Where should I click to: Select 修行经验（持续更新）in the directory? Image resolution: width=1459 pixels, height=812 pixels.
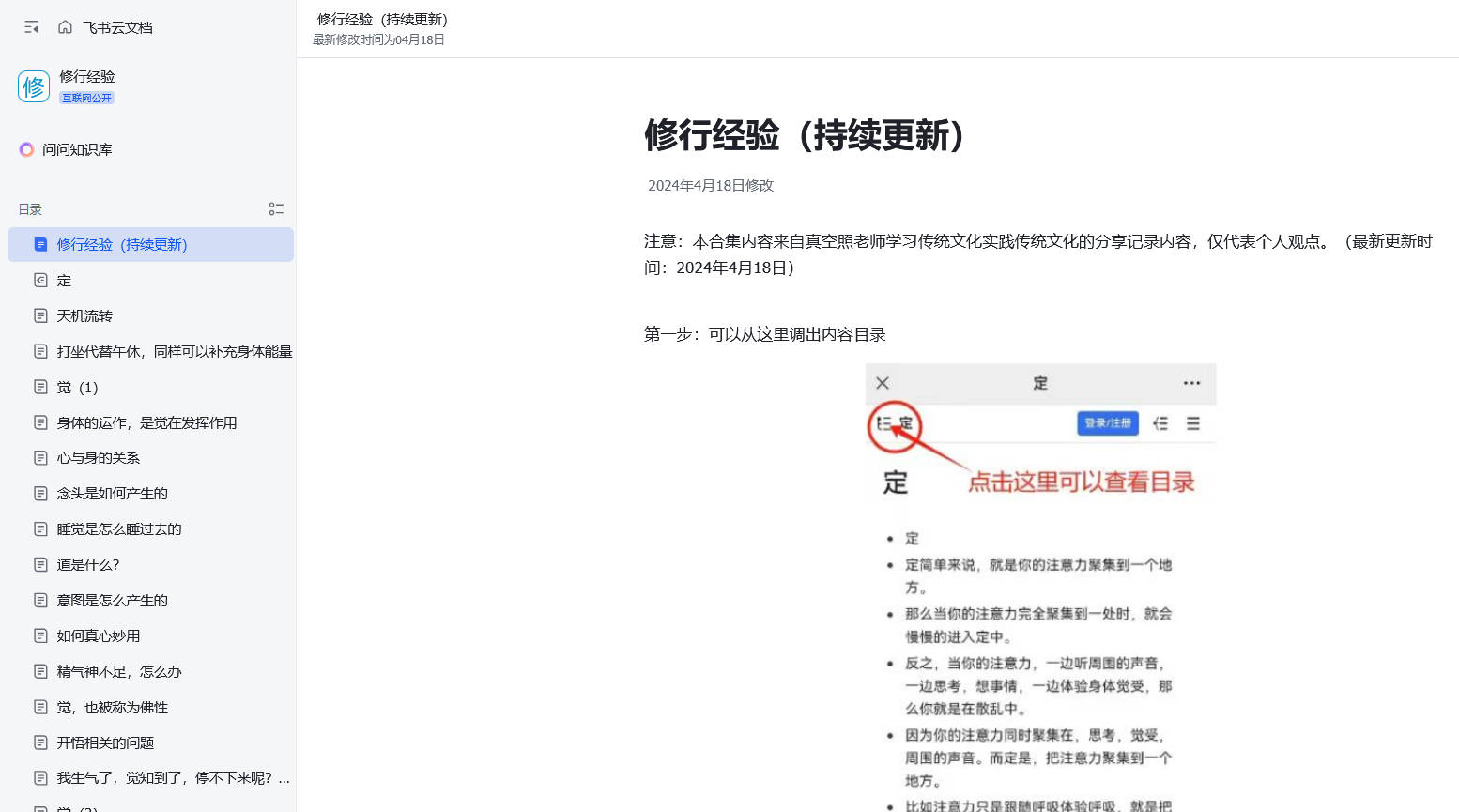tap(150, 244)
